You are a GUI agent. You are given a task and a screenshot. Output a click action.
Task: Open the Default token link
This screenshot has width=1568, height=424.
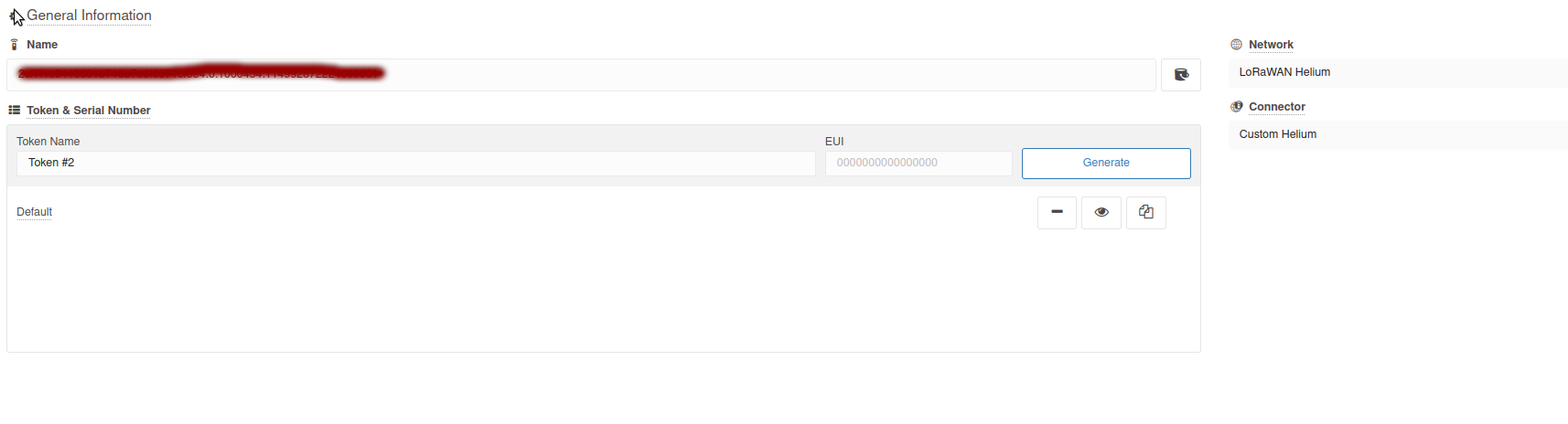coord(34,212)
